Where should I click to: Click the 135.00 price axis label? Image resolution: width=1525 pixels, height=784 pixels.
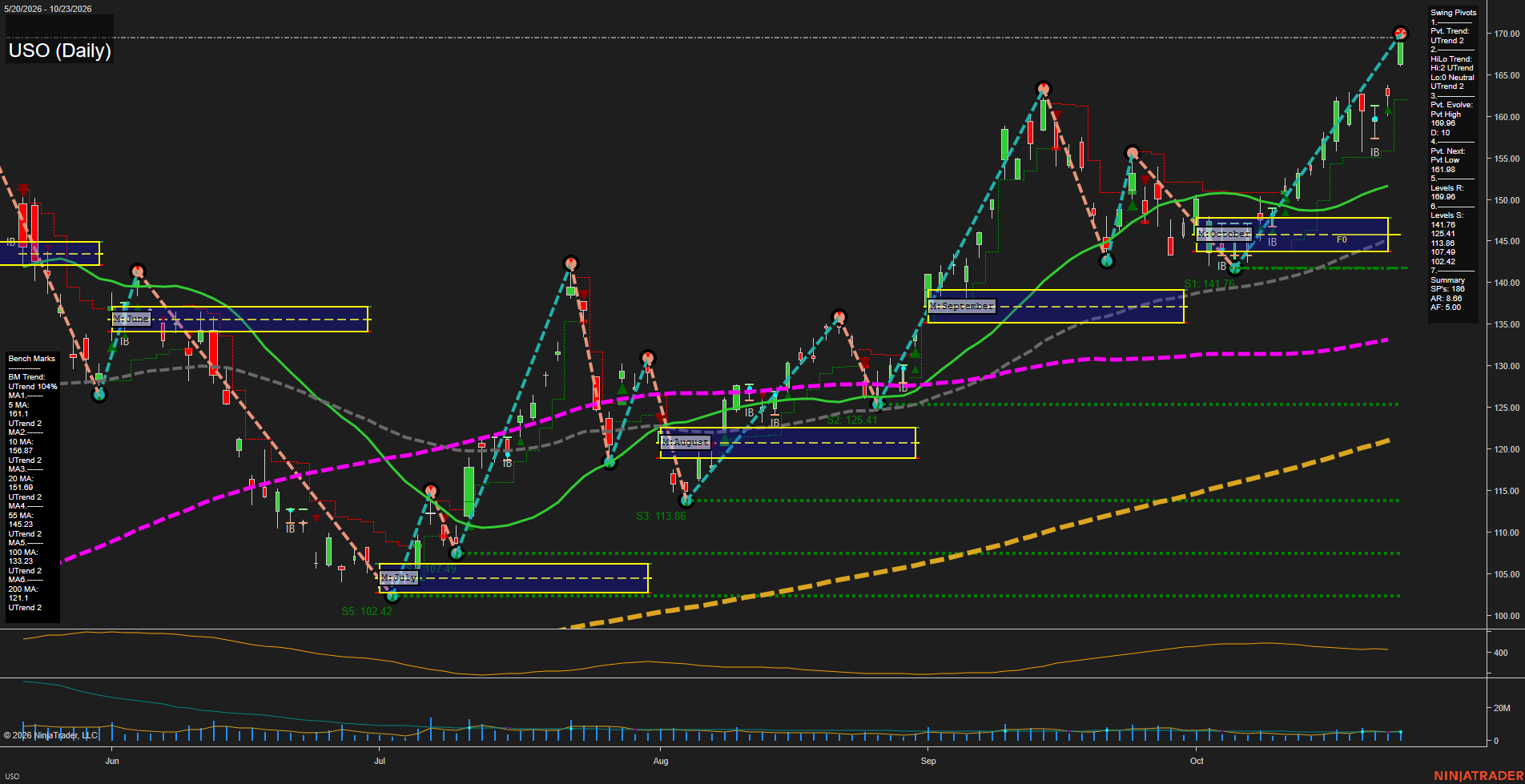tap(1507, 324)
